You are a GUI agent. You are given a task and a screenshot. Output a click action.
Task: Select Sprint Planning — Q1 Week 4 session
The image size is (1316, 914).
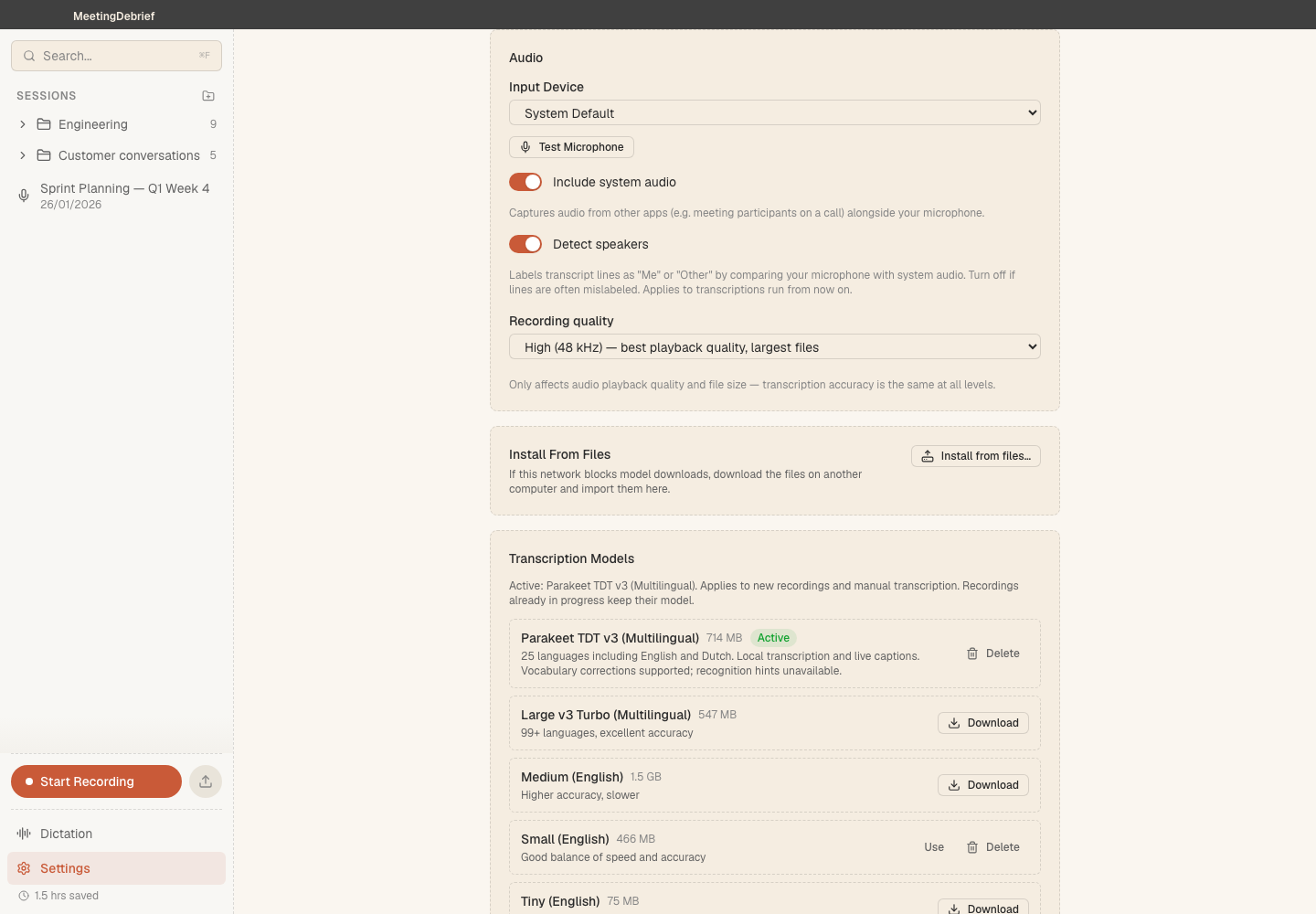(x=116, y=196)
